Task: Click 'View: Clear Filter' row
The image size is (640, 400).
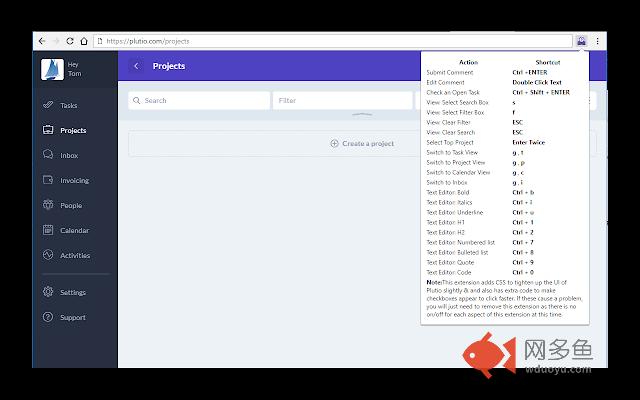Action: [505, 122]
